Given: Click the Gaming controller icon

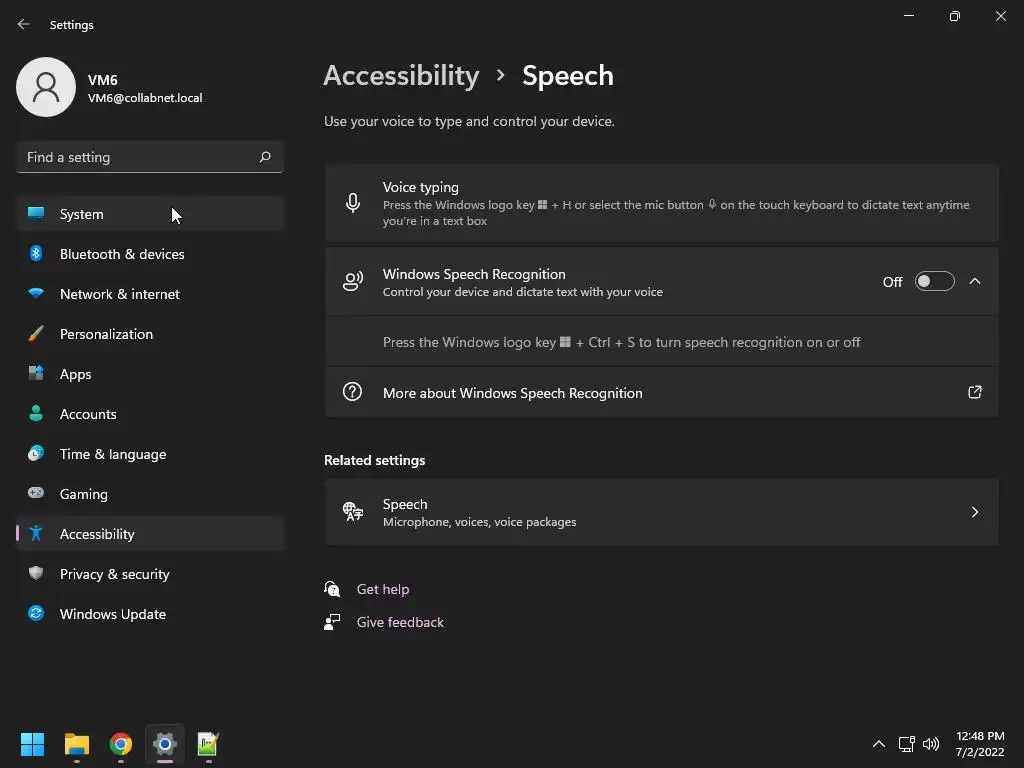Looking at the screenshot, I should click(36, 493).
